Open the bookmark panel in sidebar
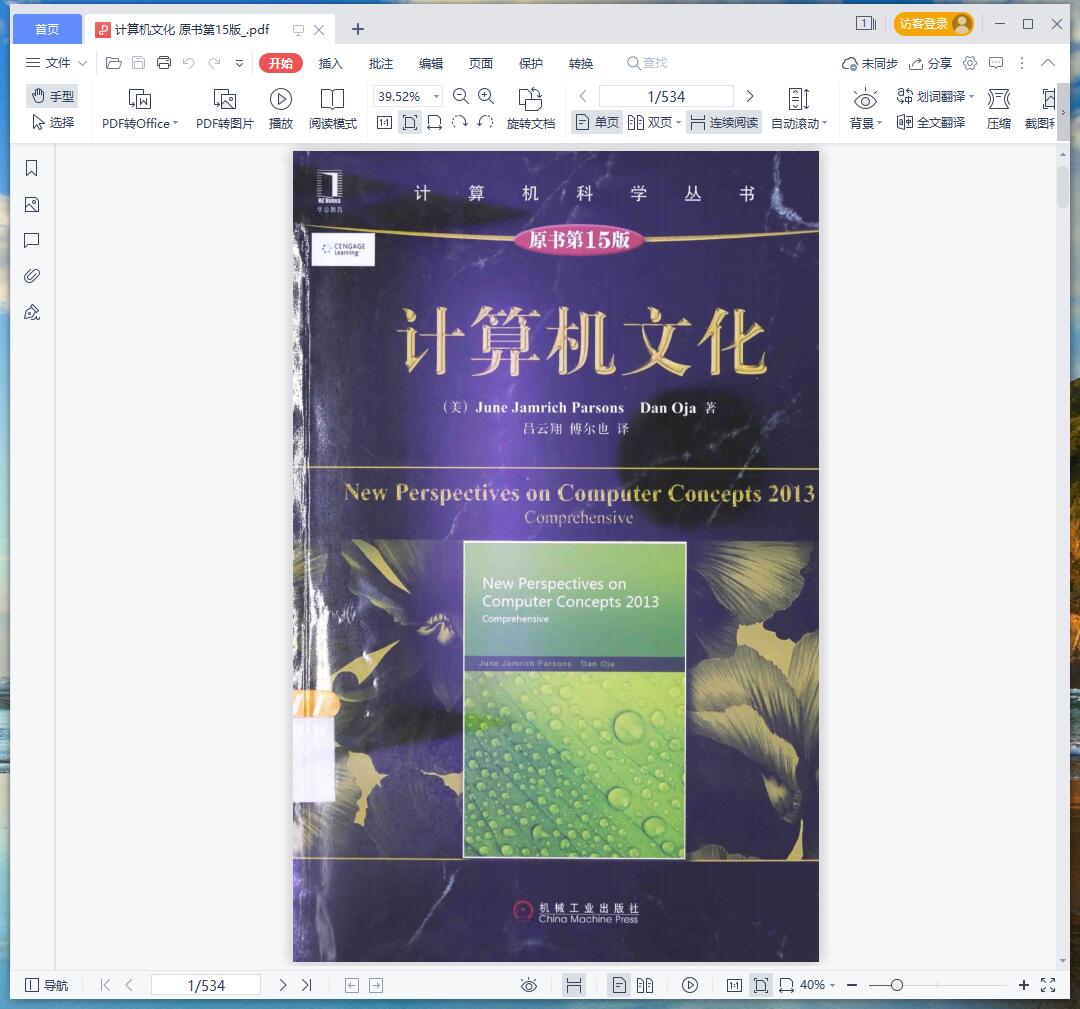 [x=32, y=169]
